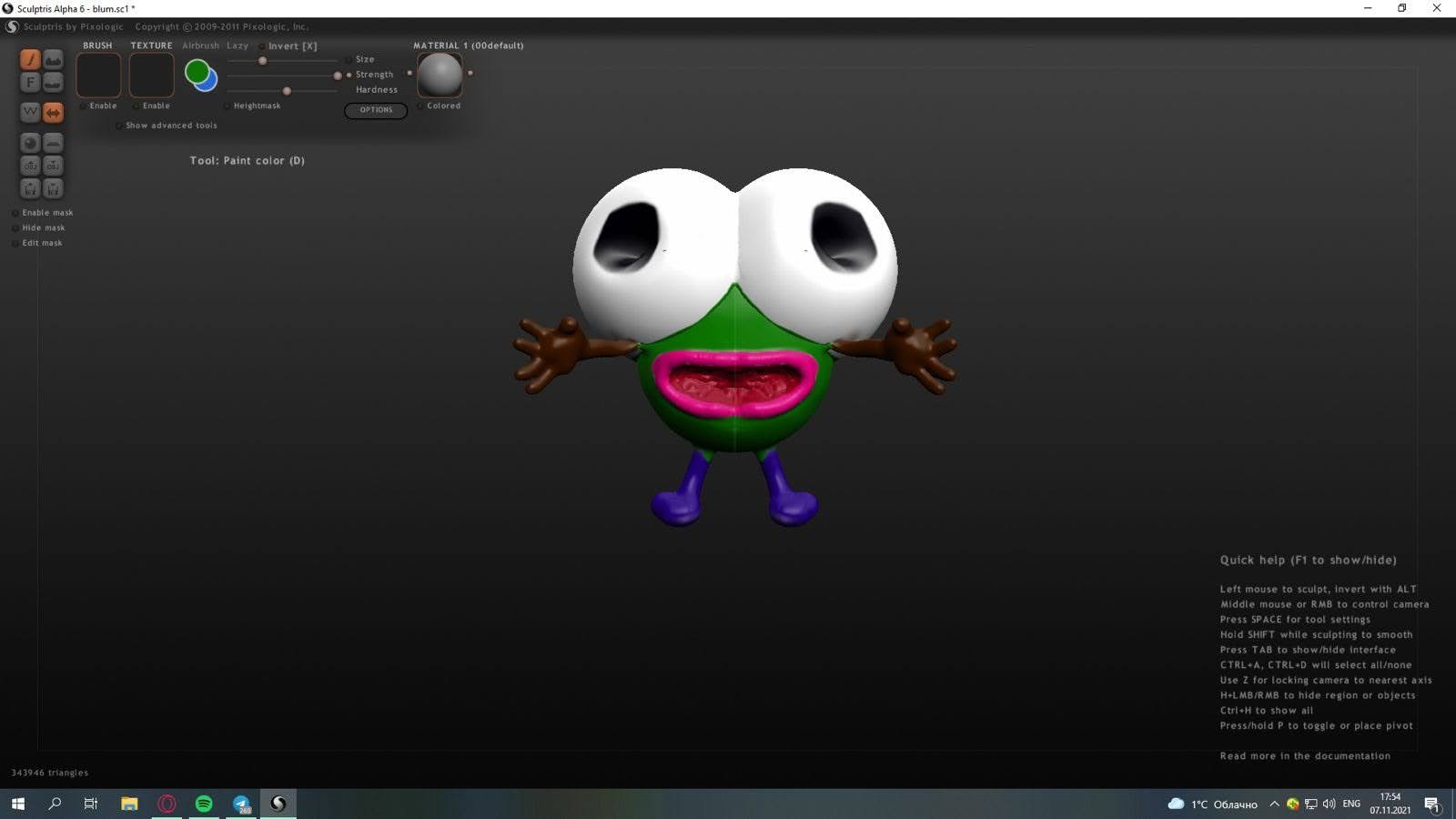This screenshot has height=819, width=1456.
Task: Click the gray material sphere preview
Action: tap(440, 74)
